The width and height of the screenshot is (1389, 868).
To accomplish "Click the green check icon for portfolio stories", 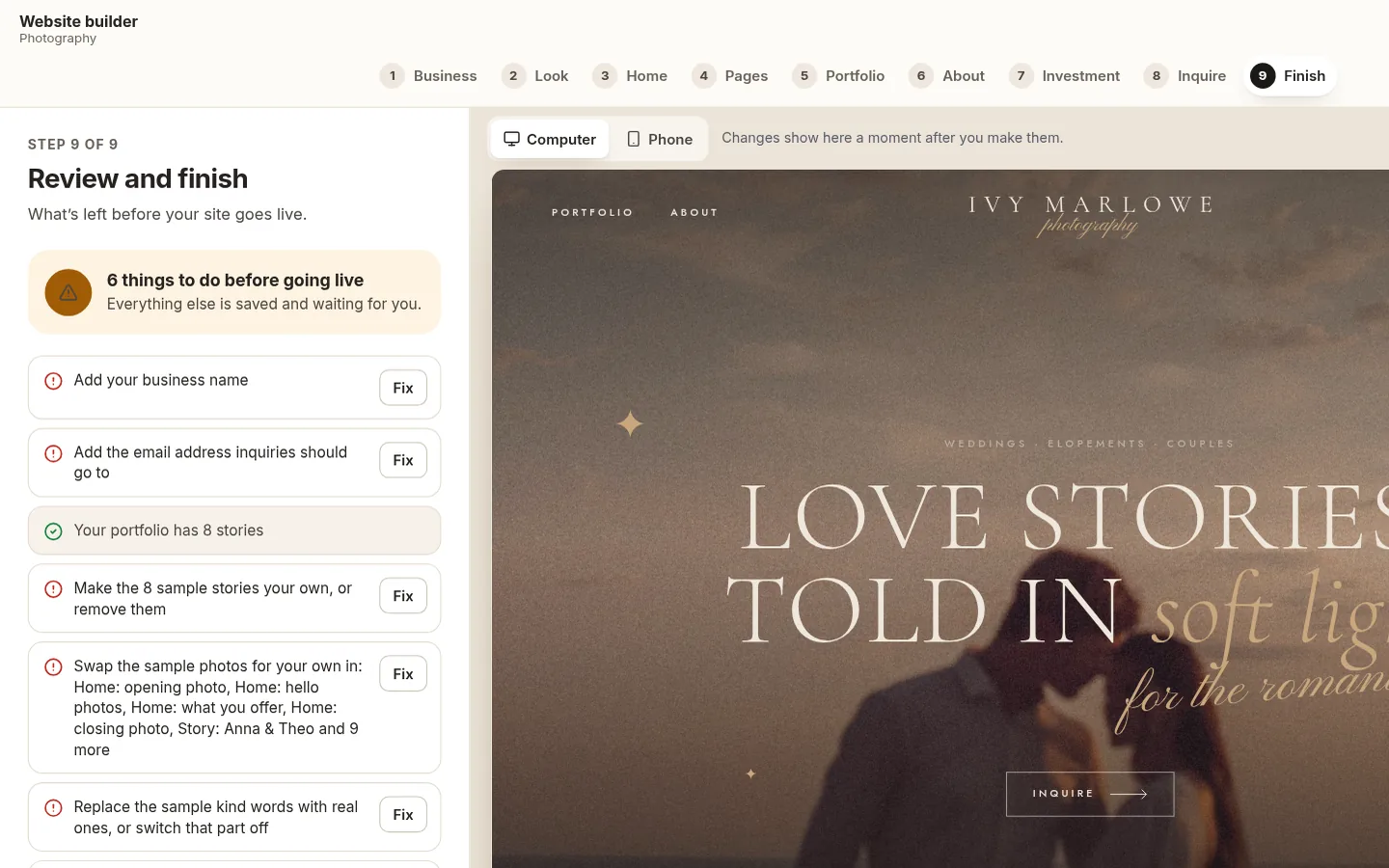I will tap(54, 531).
